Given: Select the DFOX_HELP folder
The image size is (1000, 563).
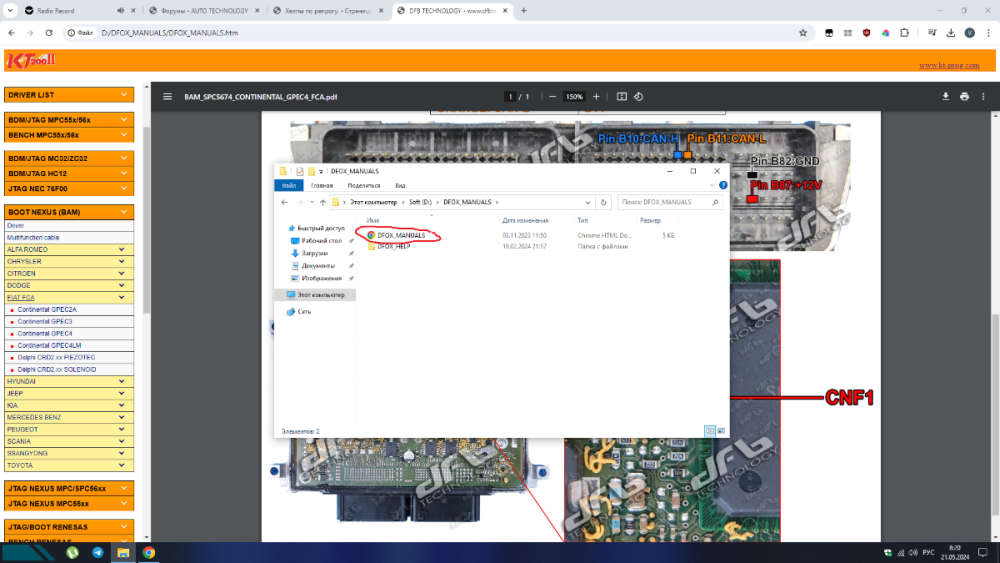Looking at the screenshot, I should pos(393,247).
